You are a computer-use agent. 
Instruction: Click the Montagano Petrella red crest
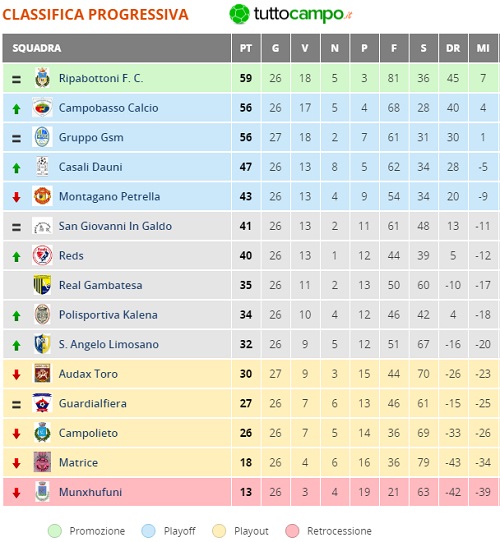pos(42,196)
